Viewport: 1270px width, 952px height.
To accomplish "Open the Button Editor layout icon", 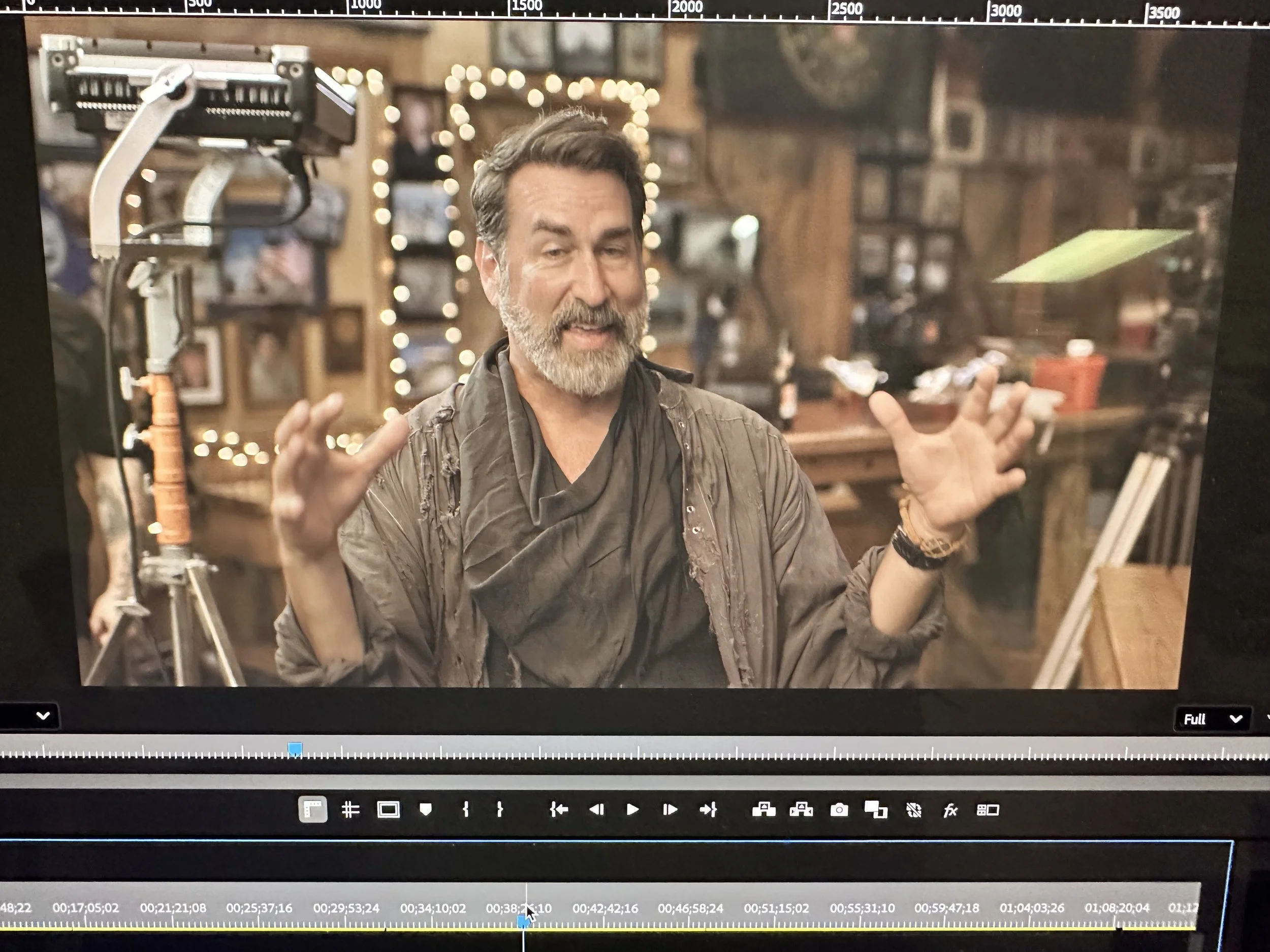I will click(988, 810).
